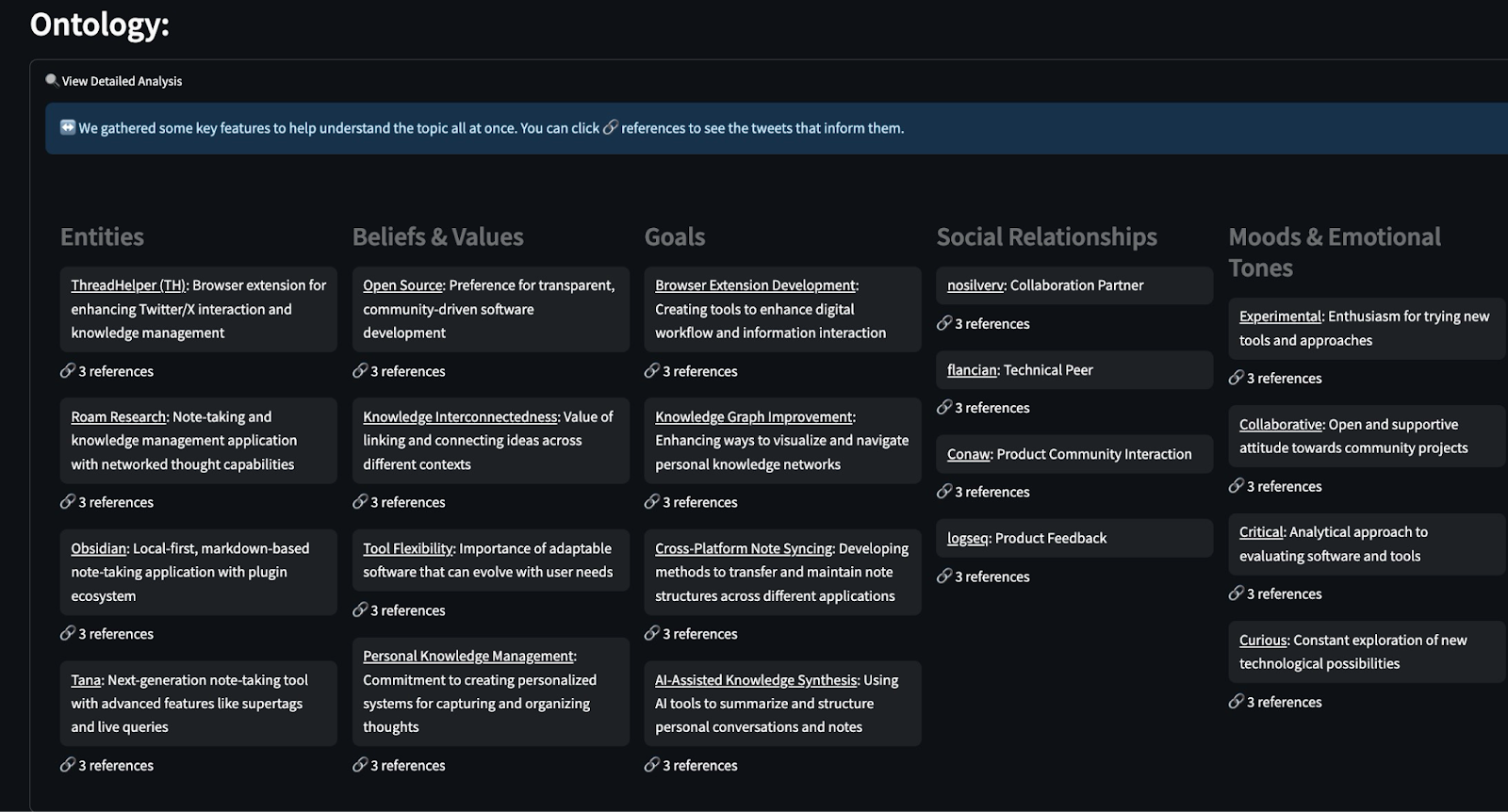
Task: Click the Goals column heading
Action: coord(675,237)
